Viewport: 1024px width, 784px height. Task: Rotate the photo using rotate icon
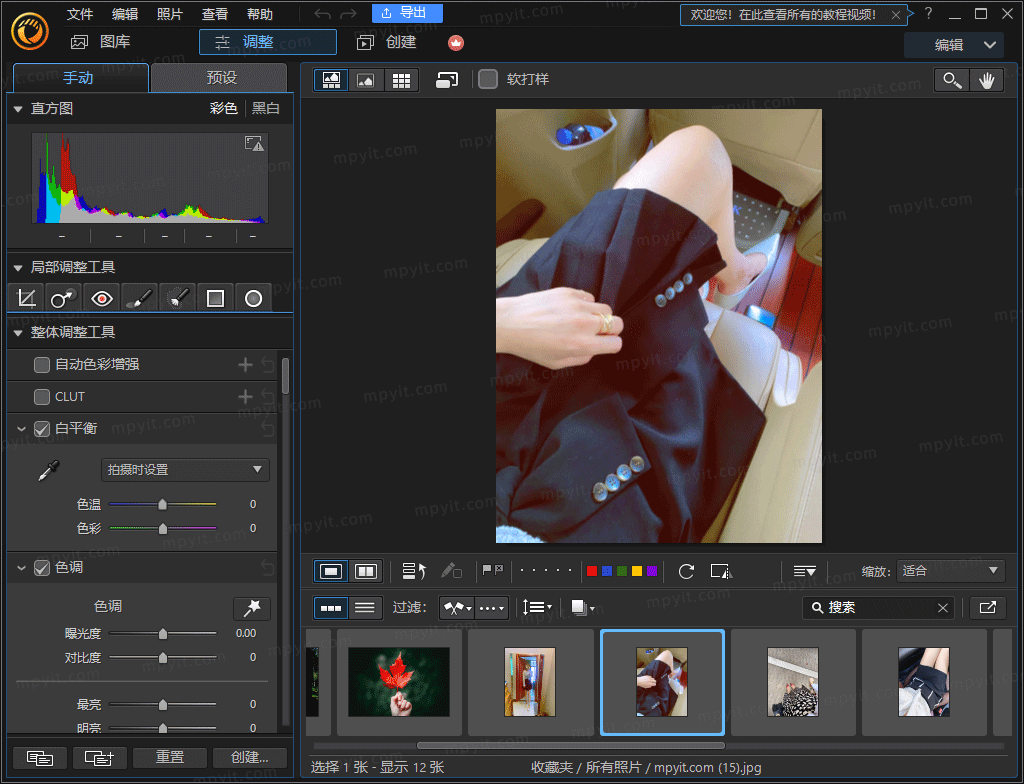point(686,572)
